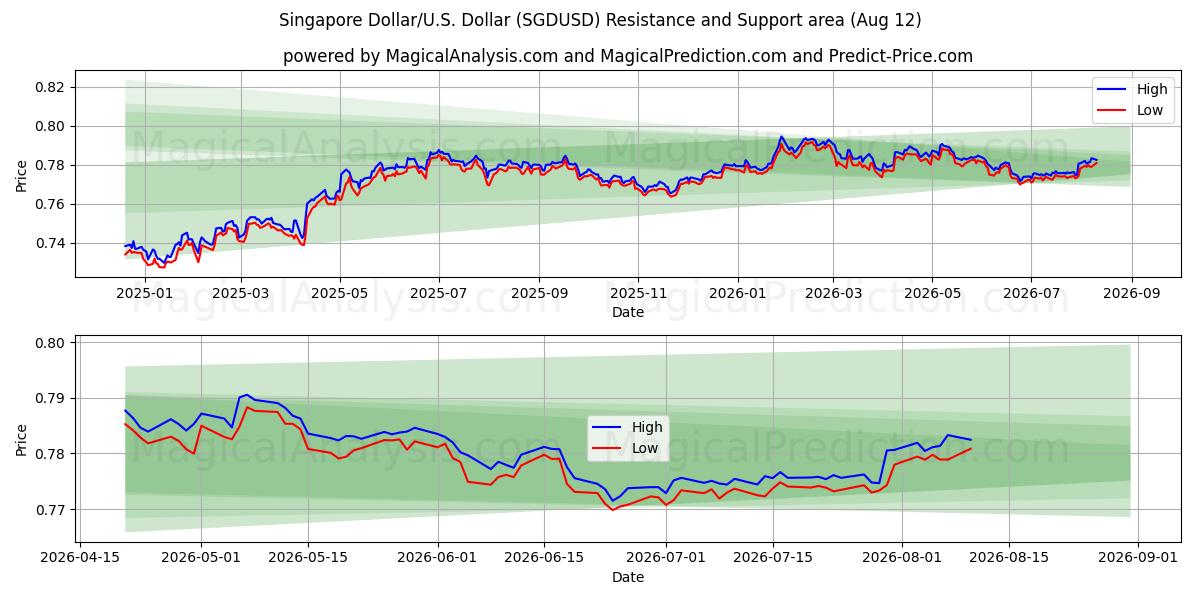Click the bottom chart 'Date' axis label

[x=629, y=577]
